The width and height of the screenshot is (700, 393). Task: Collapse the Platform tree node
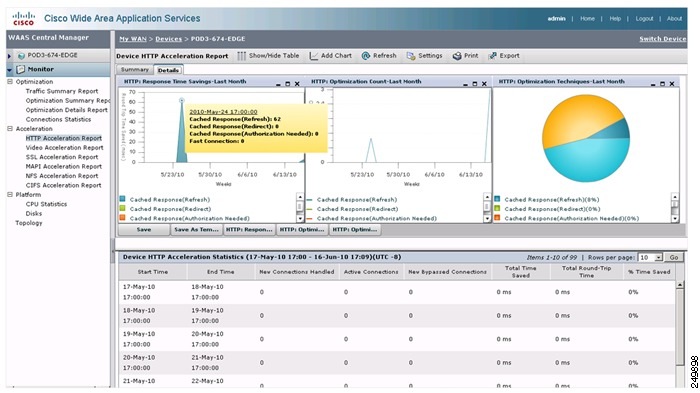click(x=10, y=195)
